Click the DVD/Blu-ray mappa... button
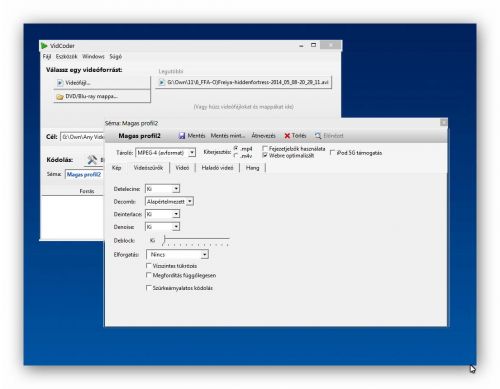The width and height of the screenshot is (500, 389). click(x=102, y=96)
